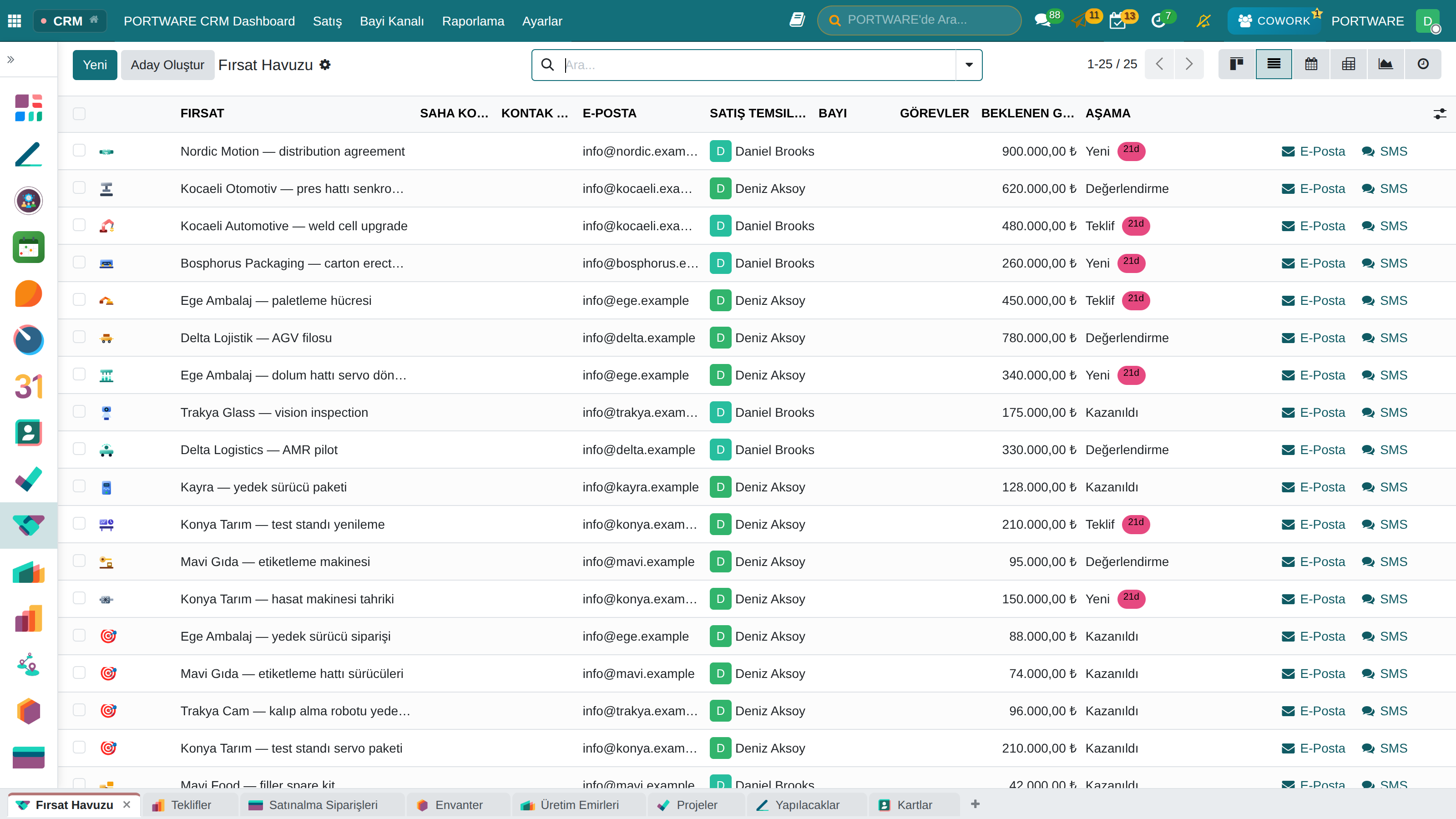Open the COWORK menu

coord(1274,21)
